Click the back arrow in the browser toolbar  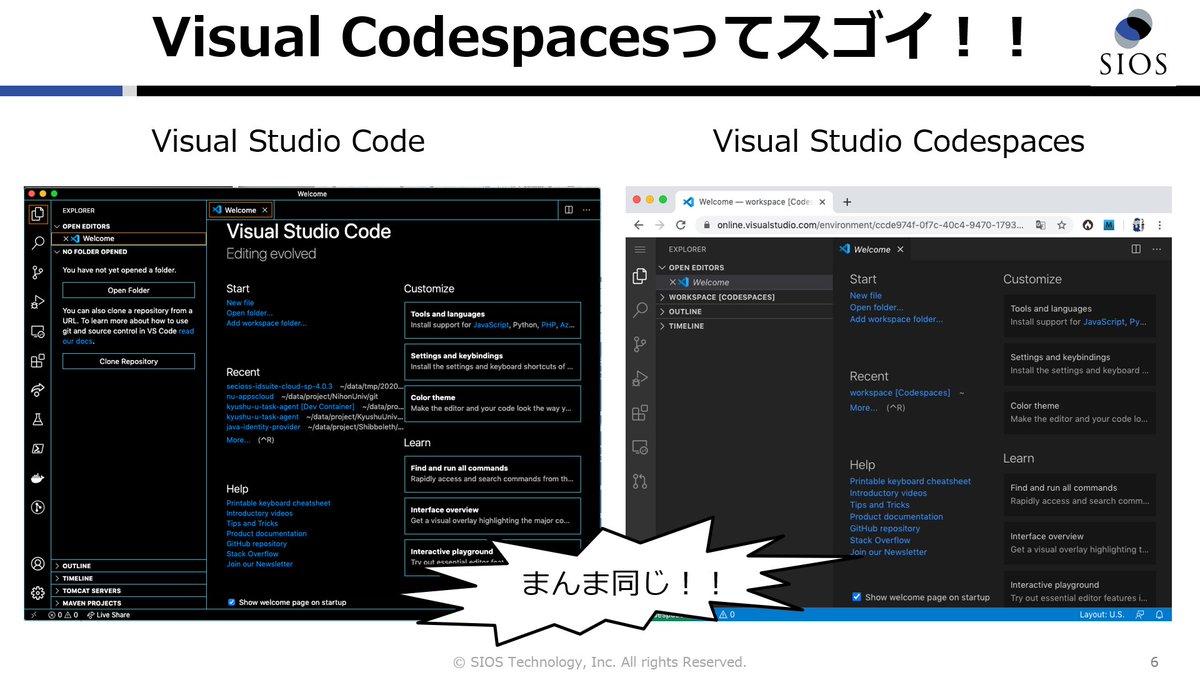pos(637,225)
